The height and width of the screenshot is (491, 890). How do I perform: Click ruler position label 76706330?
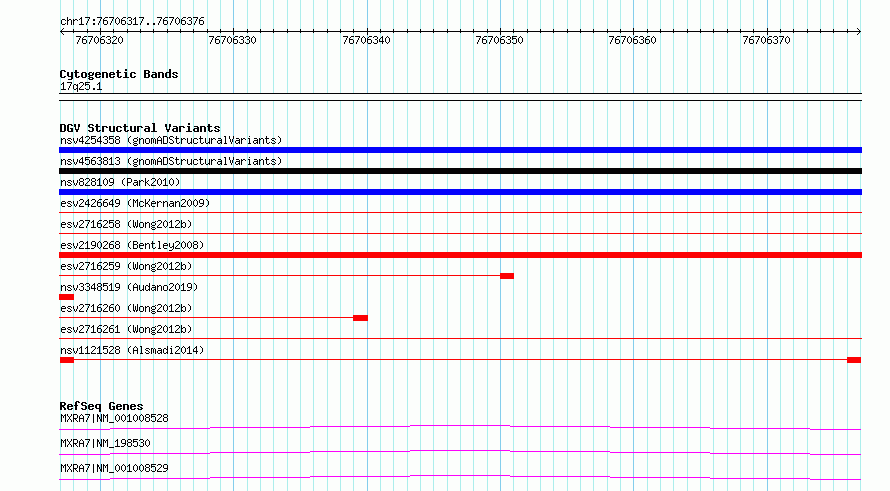[232, 40]
